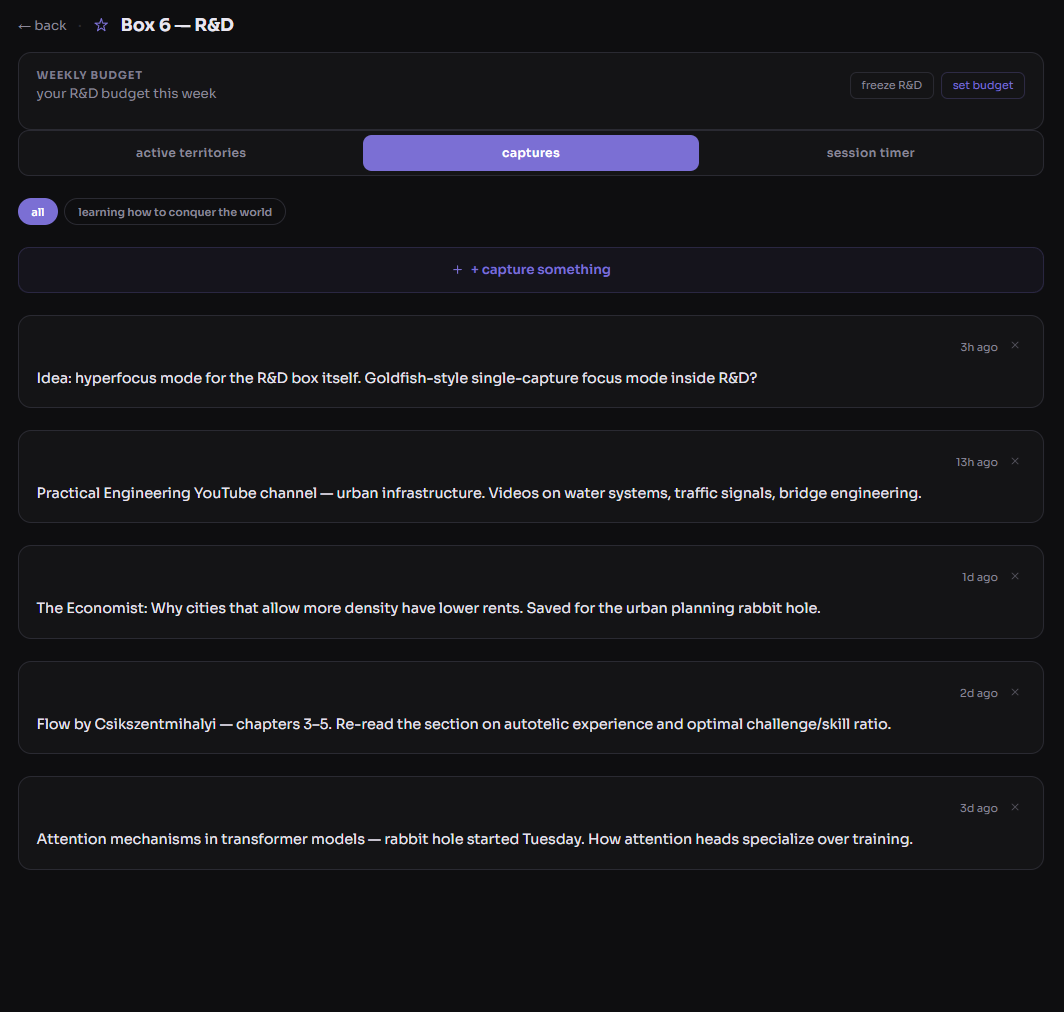Screen dimensions: 1064x1012
Task: Open the session timer tab
Action: pos(870,153)
